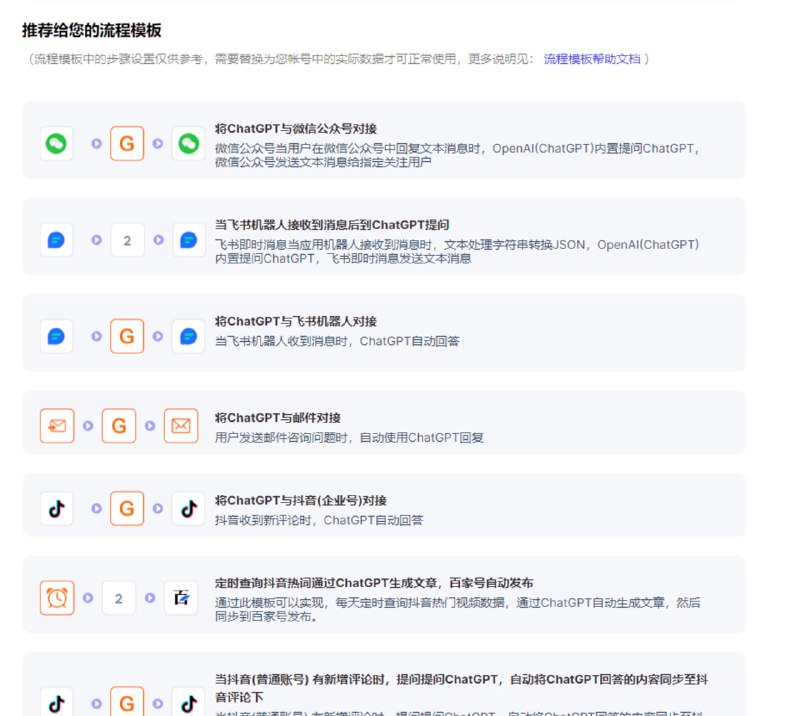Image resolution: width=800 pixels, height=716 pixels.
Task: Open the 流程模板帮助文档 link
Action: pos(579,60)
